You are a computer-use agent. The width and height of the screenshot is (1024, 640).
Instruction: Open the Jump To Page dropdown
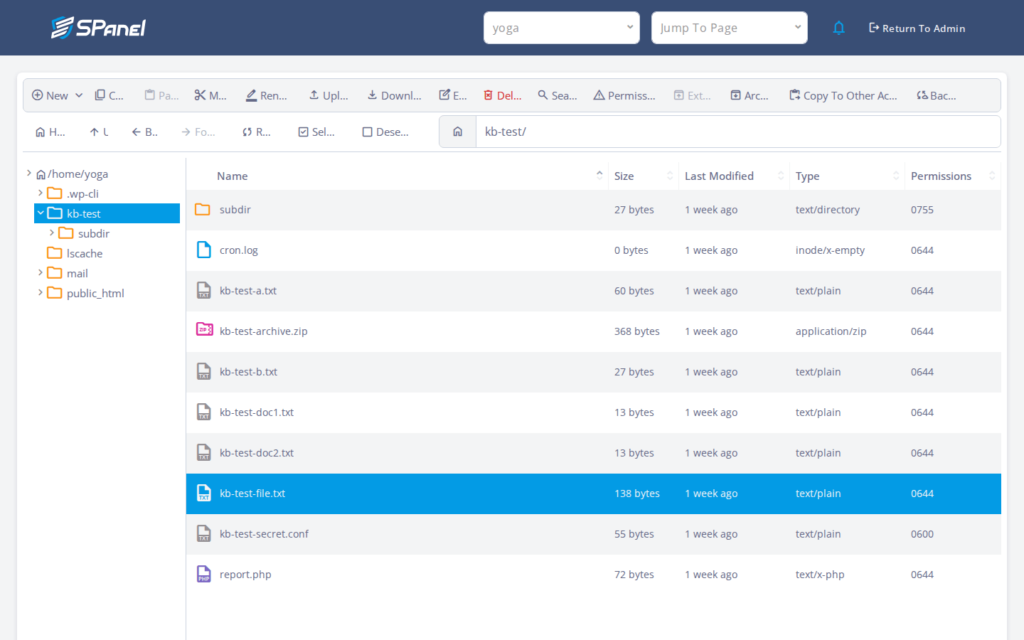pos(729,28)
